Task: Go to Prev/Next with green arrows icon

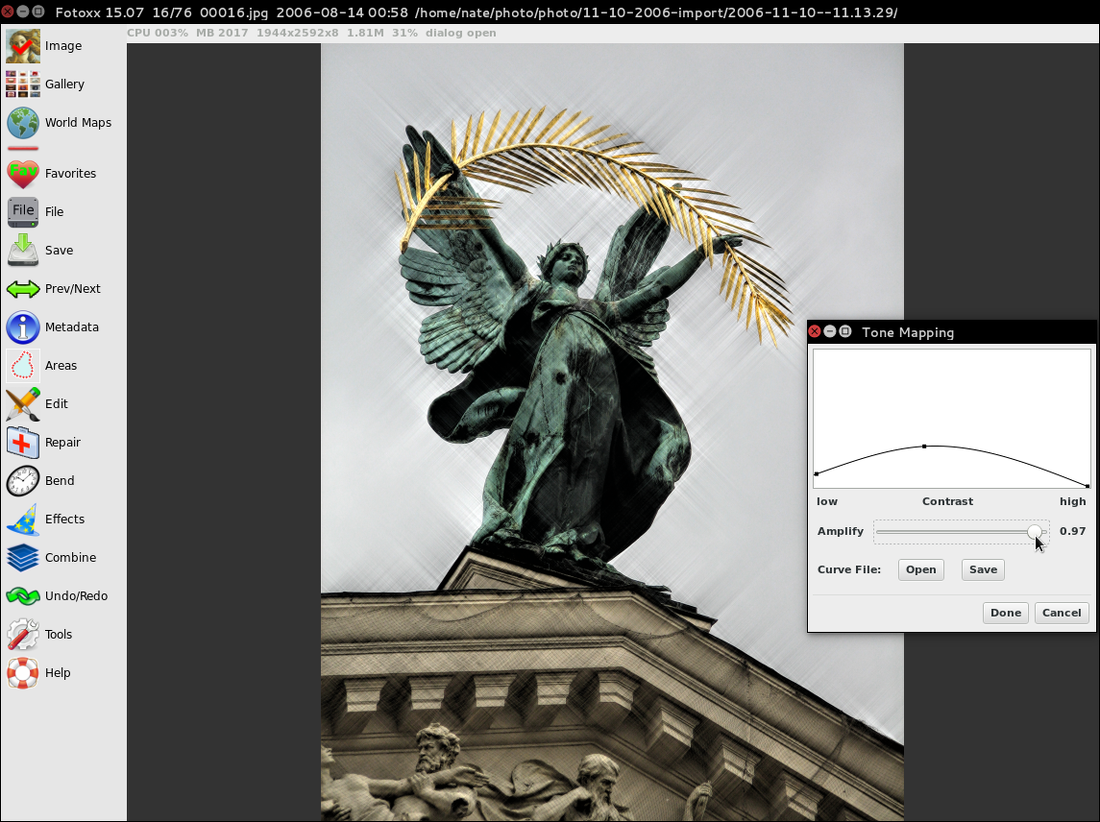Action: click(x=23, y=289)
